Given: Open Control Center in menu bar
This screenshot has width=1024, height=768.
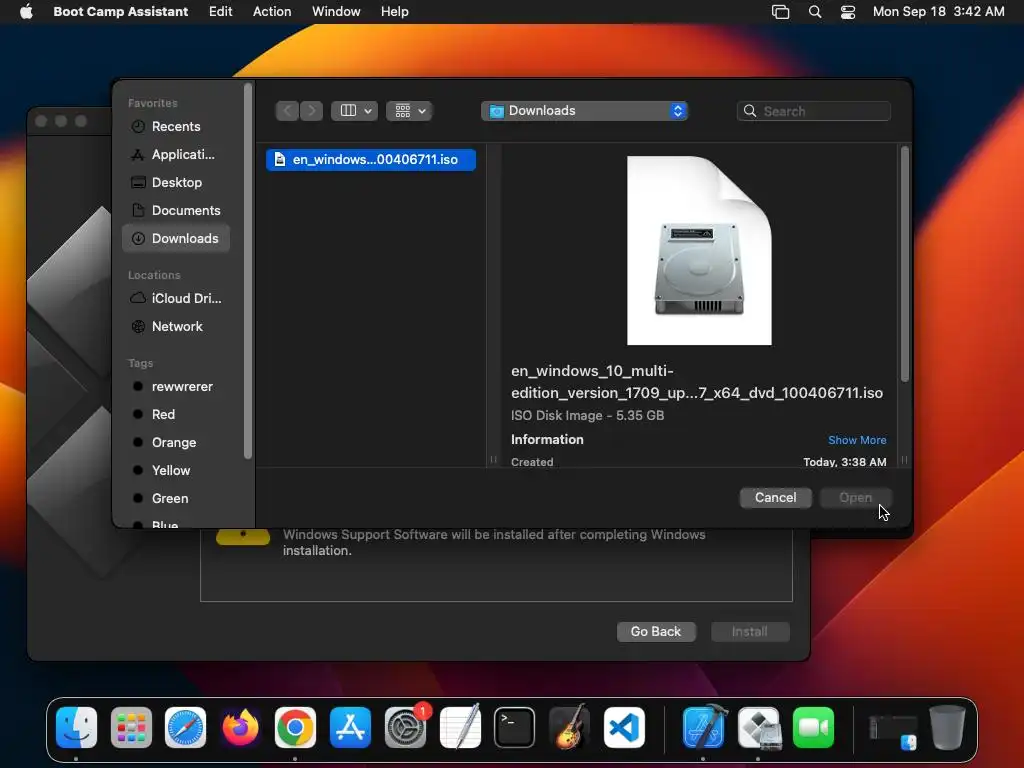Looking at the screenshot, I should [848, 11].
